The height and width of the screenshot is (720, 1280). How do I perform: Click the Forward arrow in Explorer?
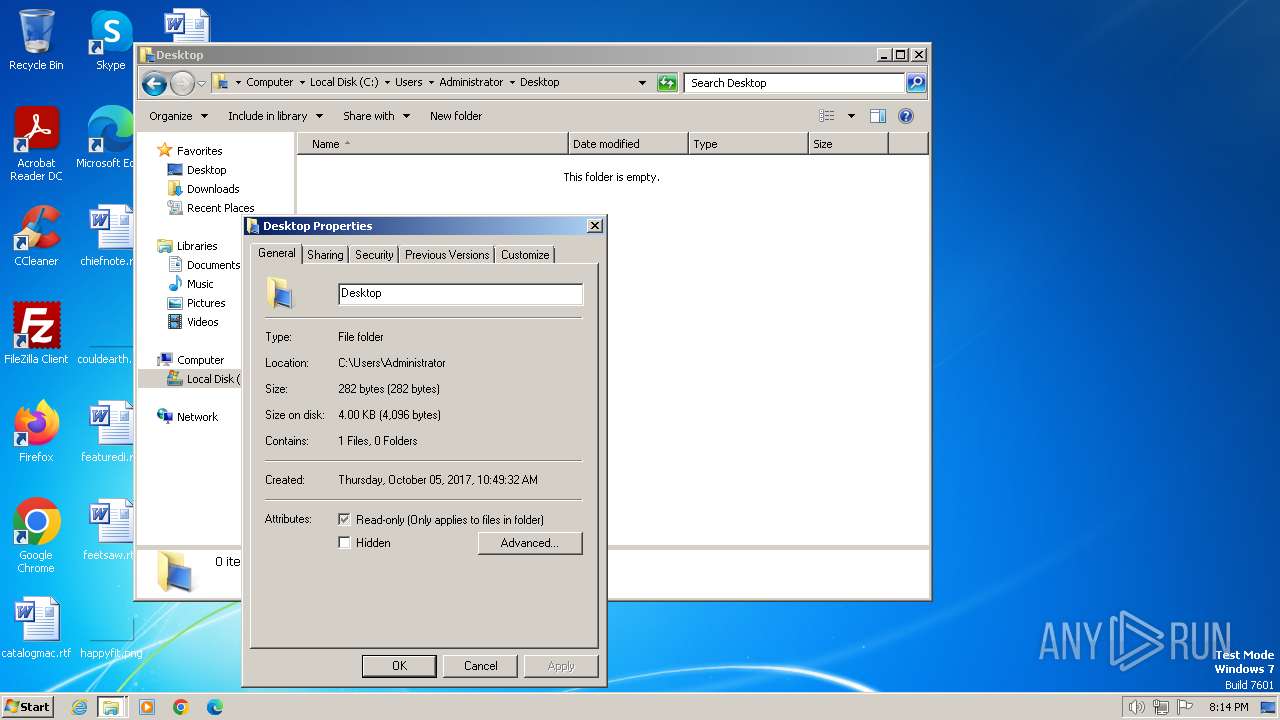[x=182, y=83]
